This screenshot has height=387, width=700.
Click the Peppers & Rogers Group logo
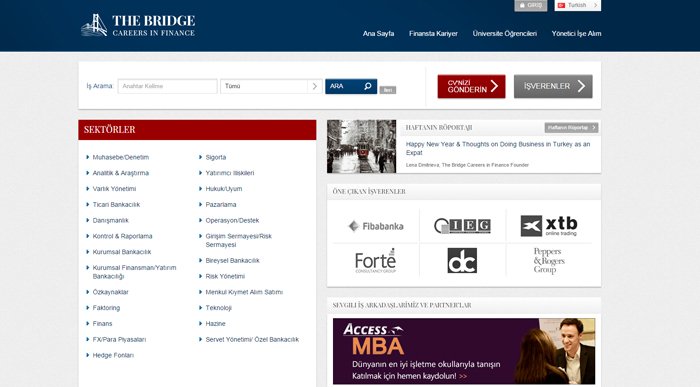pyautogui.click(x=549, y=261)
